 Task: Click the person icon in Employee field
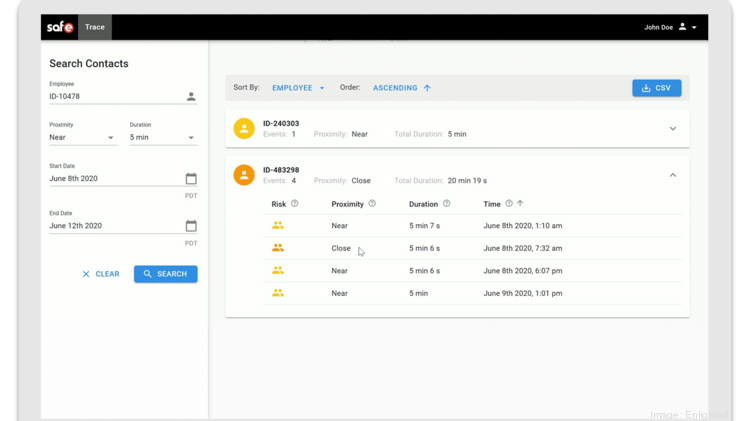pyautogui.click(x=191, y=97)
